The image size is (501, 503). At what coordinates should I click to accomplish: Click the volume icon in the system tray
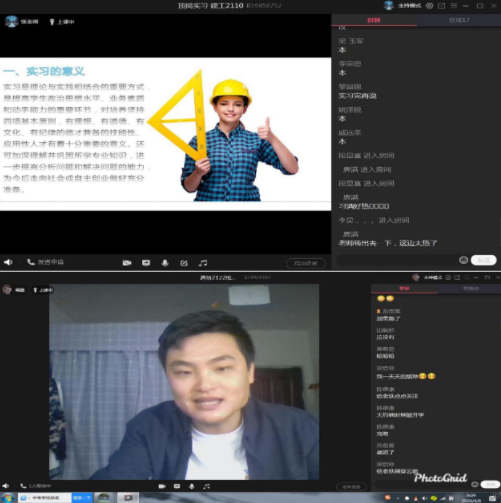(424, 498)
